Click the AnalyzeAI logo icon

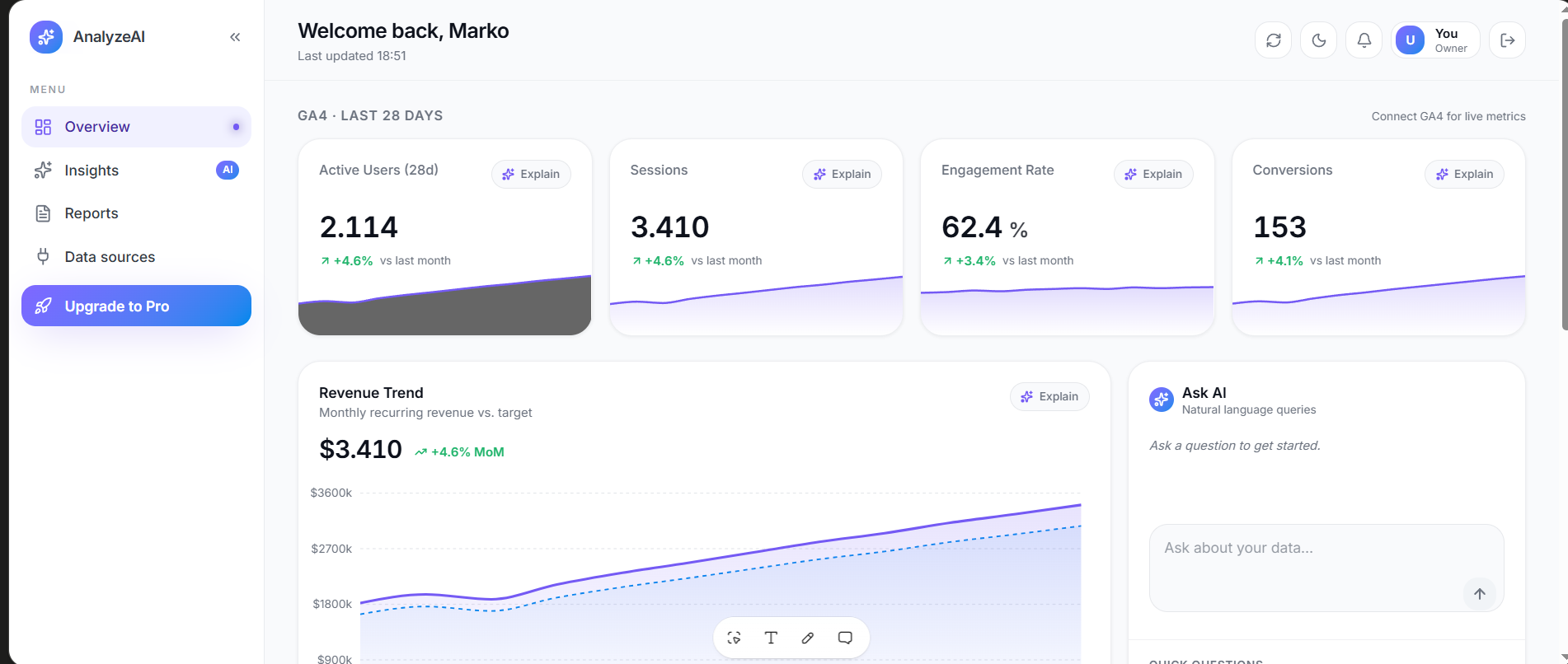pos(46,37)
